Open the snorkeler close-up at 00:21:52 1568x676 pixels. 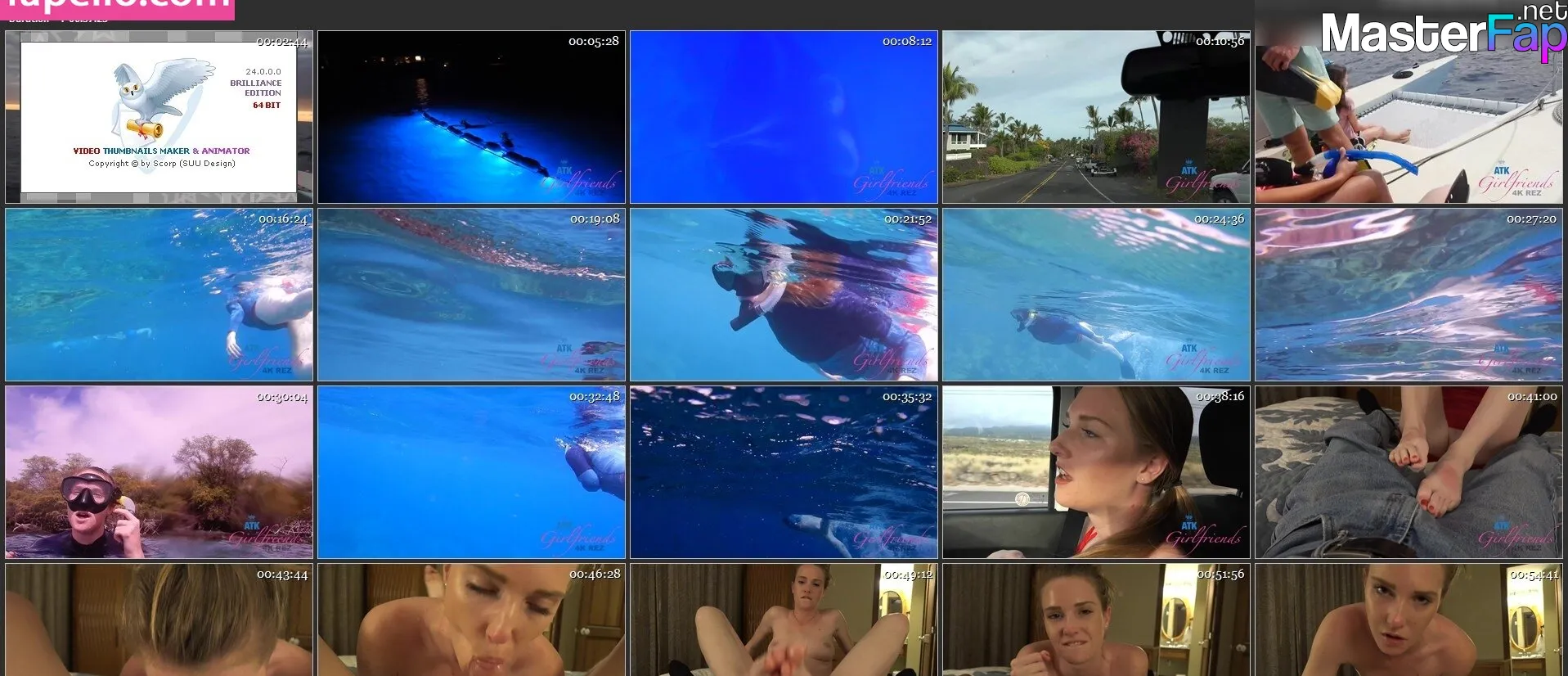coord(784,295)
